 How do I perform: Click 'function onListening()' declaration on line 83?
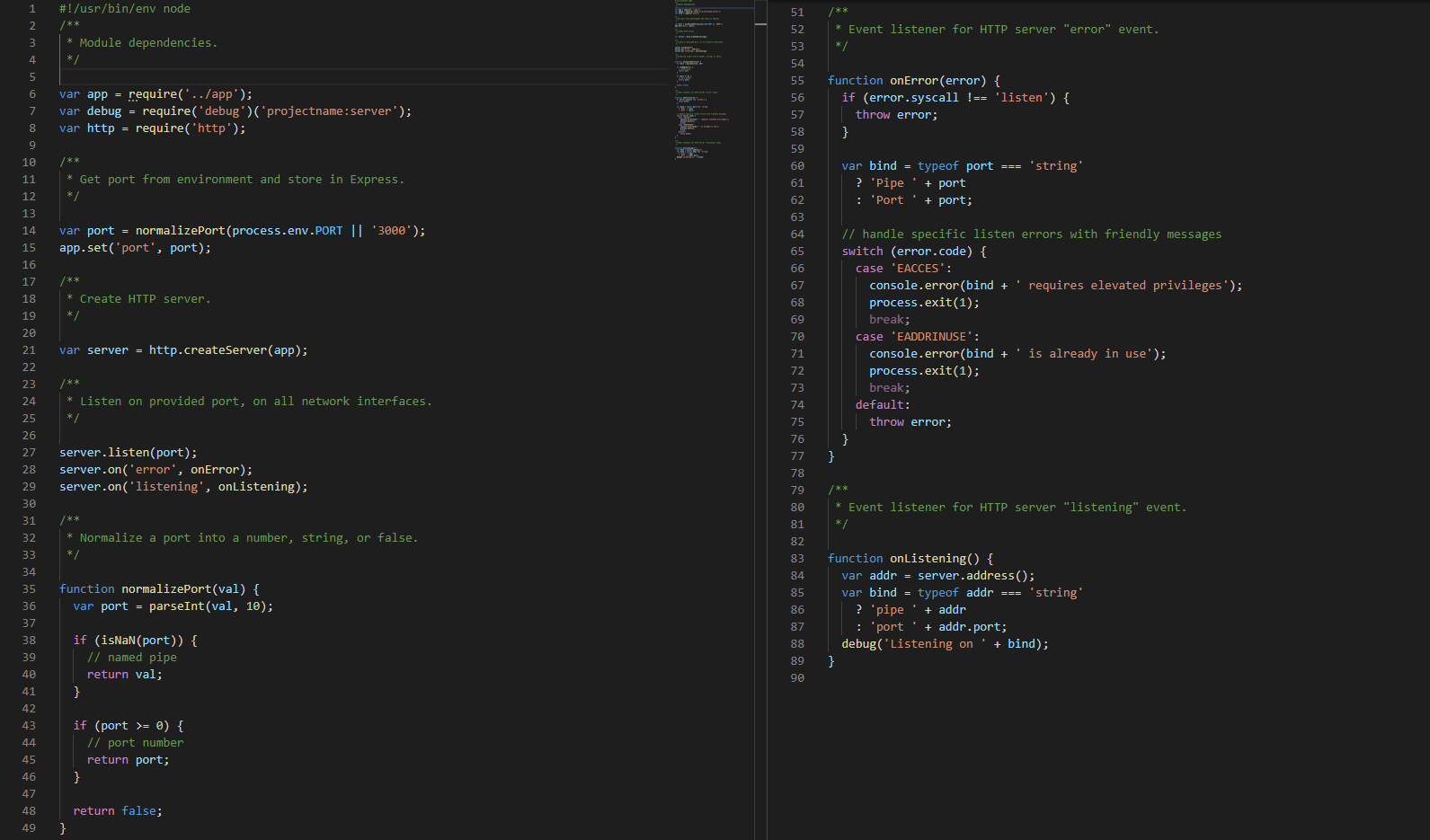(x=903, y=558)
